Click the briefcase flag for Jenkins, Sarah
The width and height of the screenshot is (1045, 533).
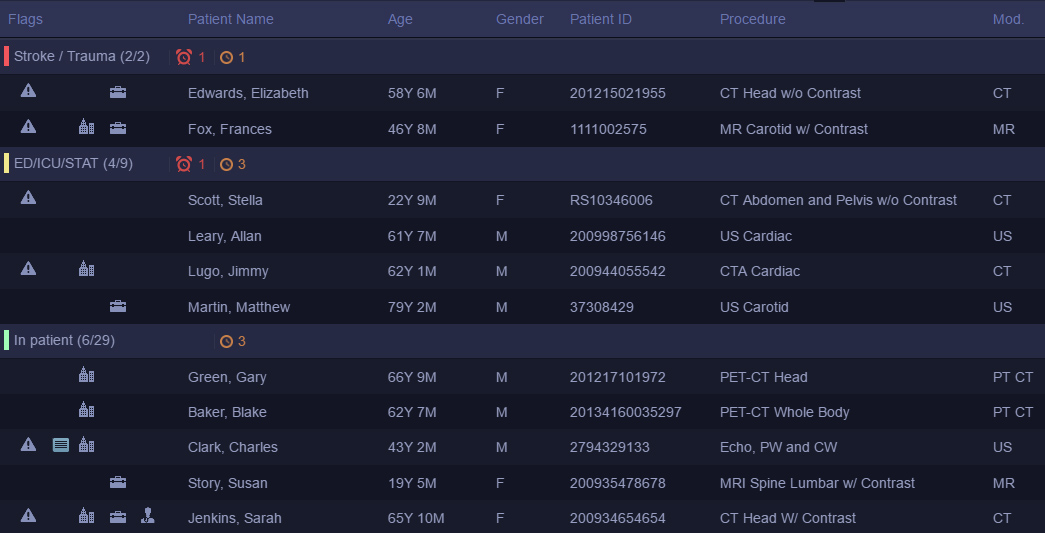coord(118,517)
